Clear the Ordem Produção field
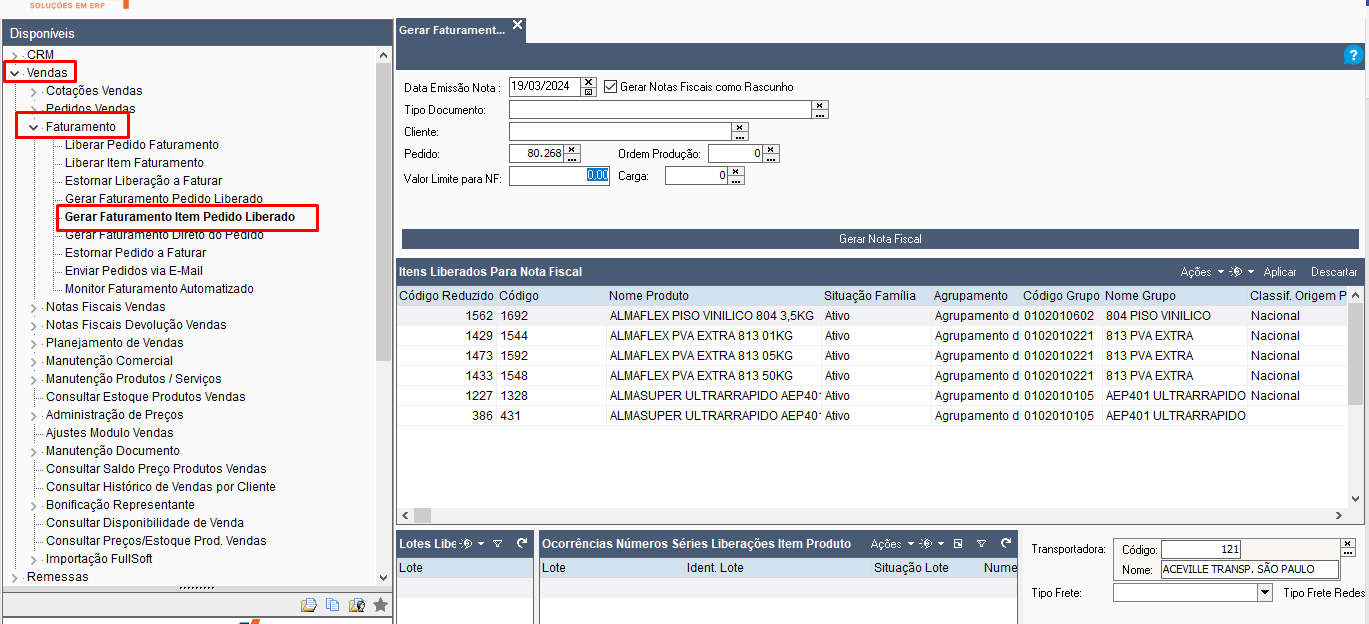The height and width of the screenshot is (624, 1369). click(x=771, y=149)
